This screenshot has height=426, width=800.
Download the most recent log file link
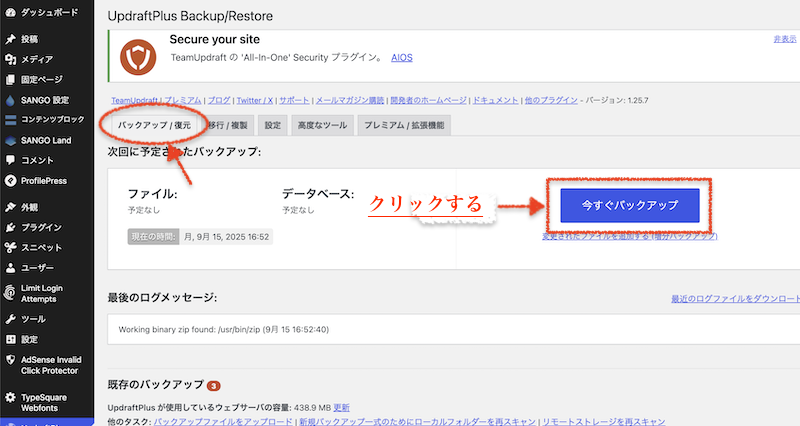[x=735, y=298]
